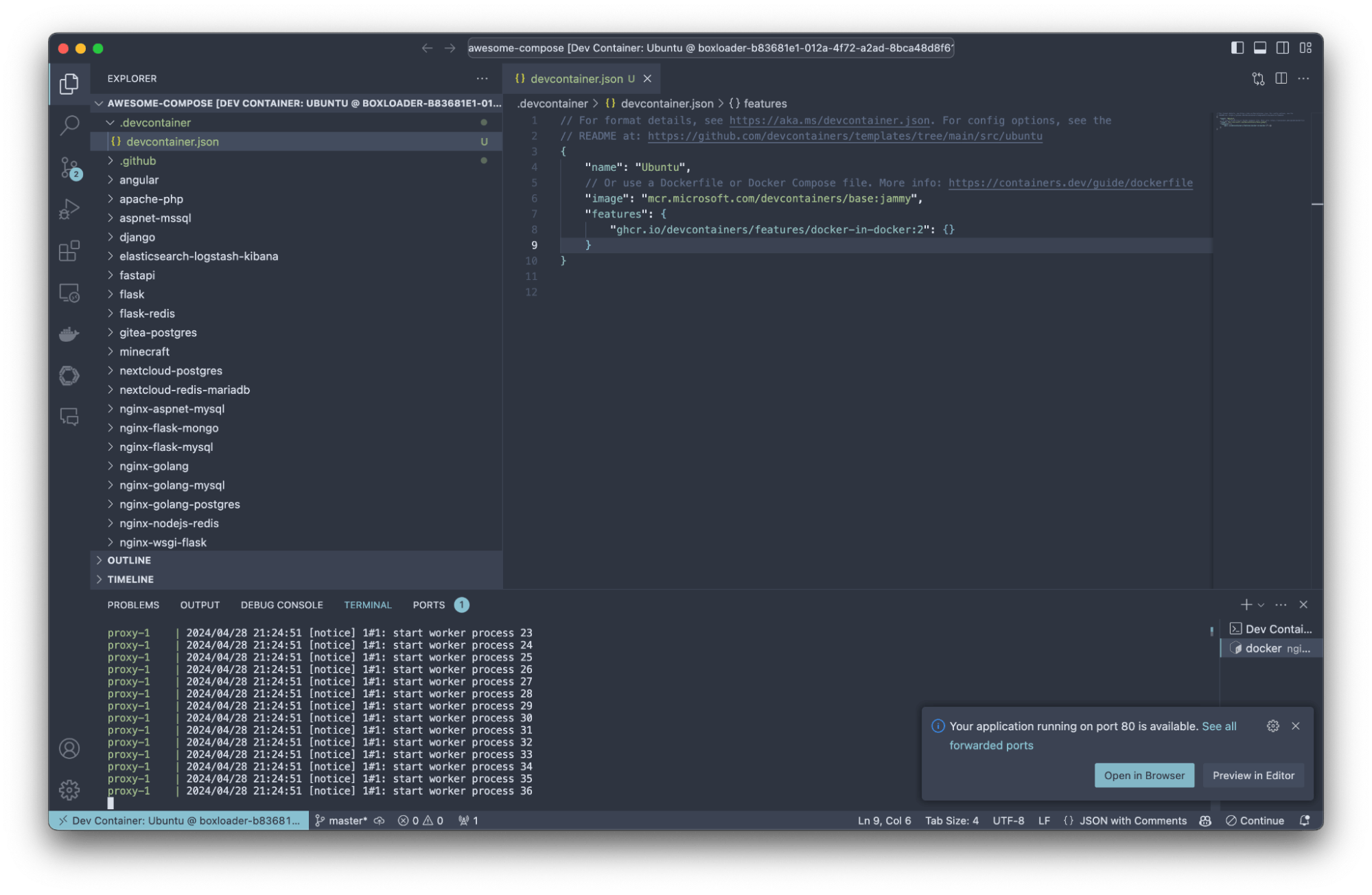The image size is (1372, 895).
Task: Click Tab Size: 4 in status bar
Action: (x=951, y=821)
